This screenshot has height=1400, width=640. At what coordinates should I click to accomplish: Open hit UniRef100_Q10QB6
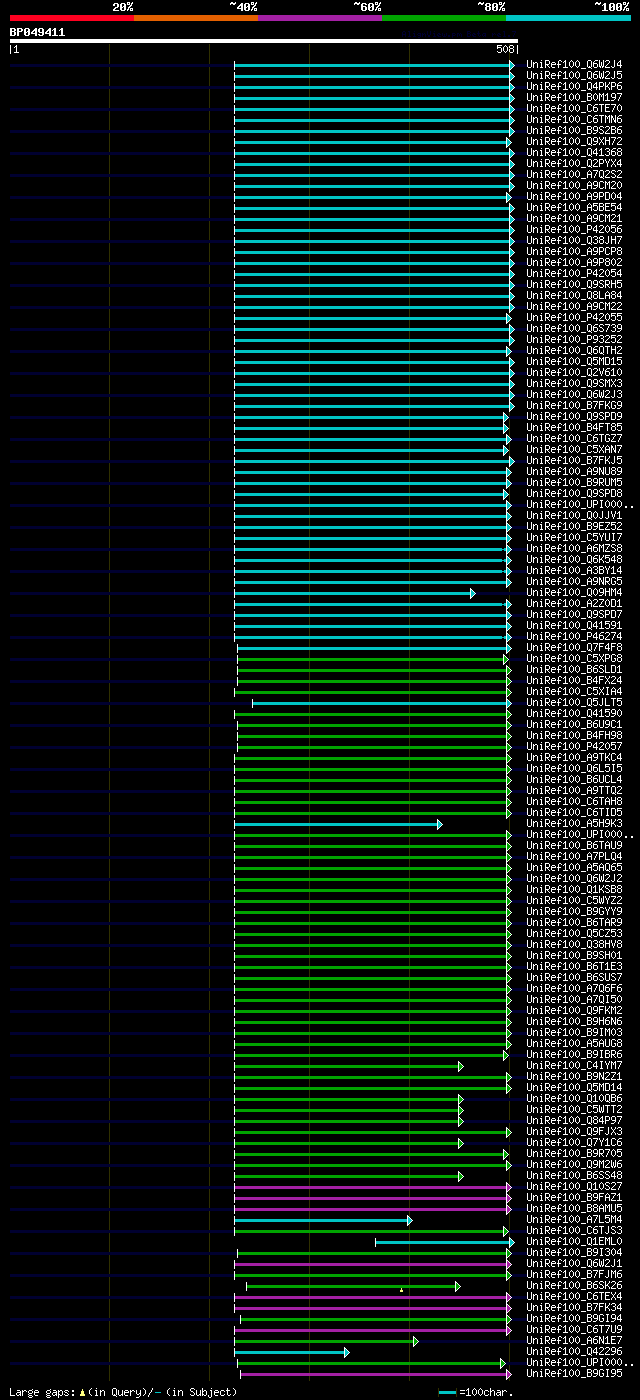pyautogui.click(x=574, y=1099)
